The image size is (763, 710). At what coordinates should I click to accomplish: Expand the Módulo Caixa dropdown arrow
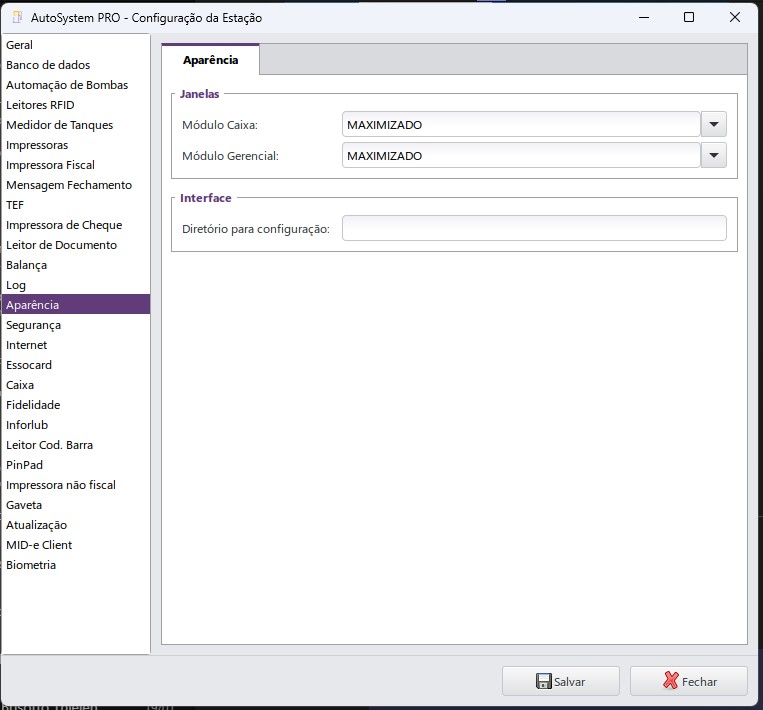point(713,125)
